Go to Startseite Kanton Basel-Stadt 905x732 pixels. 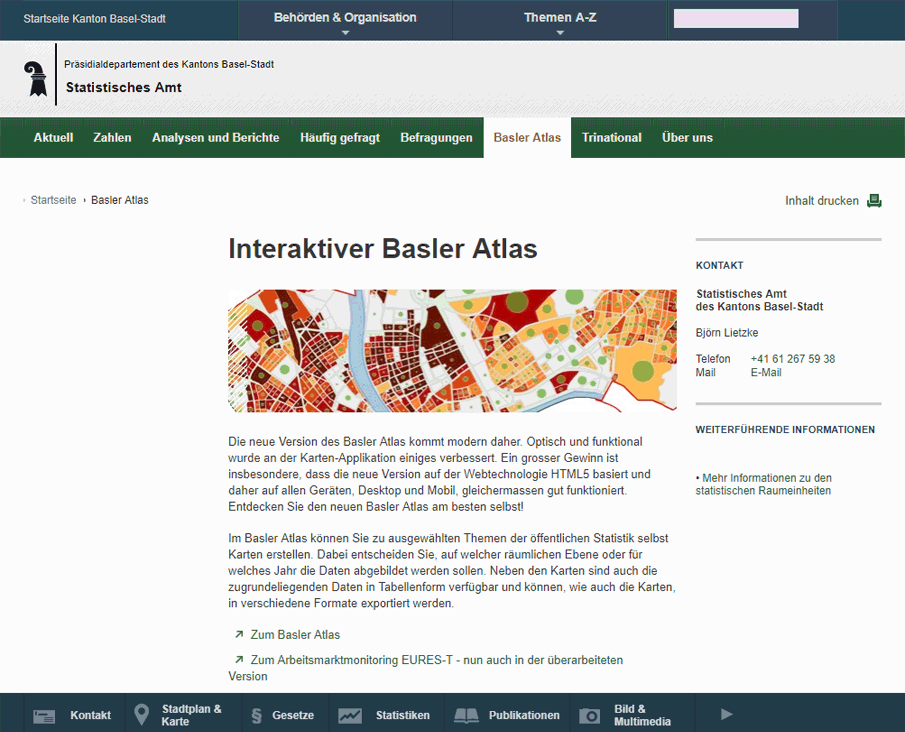click(x=95, y=18)
